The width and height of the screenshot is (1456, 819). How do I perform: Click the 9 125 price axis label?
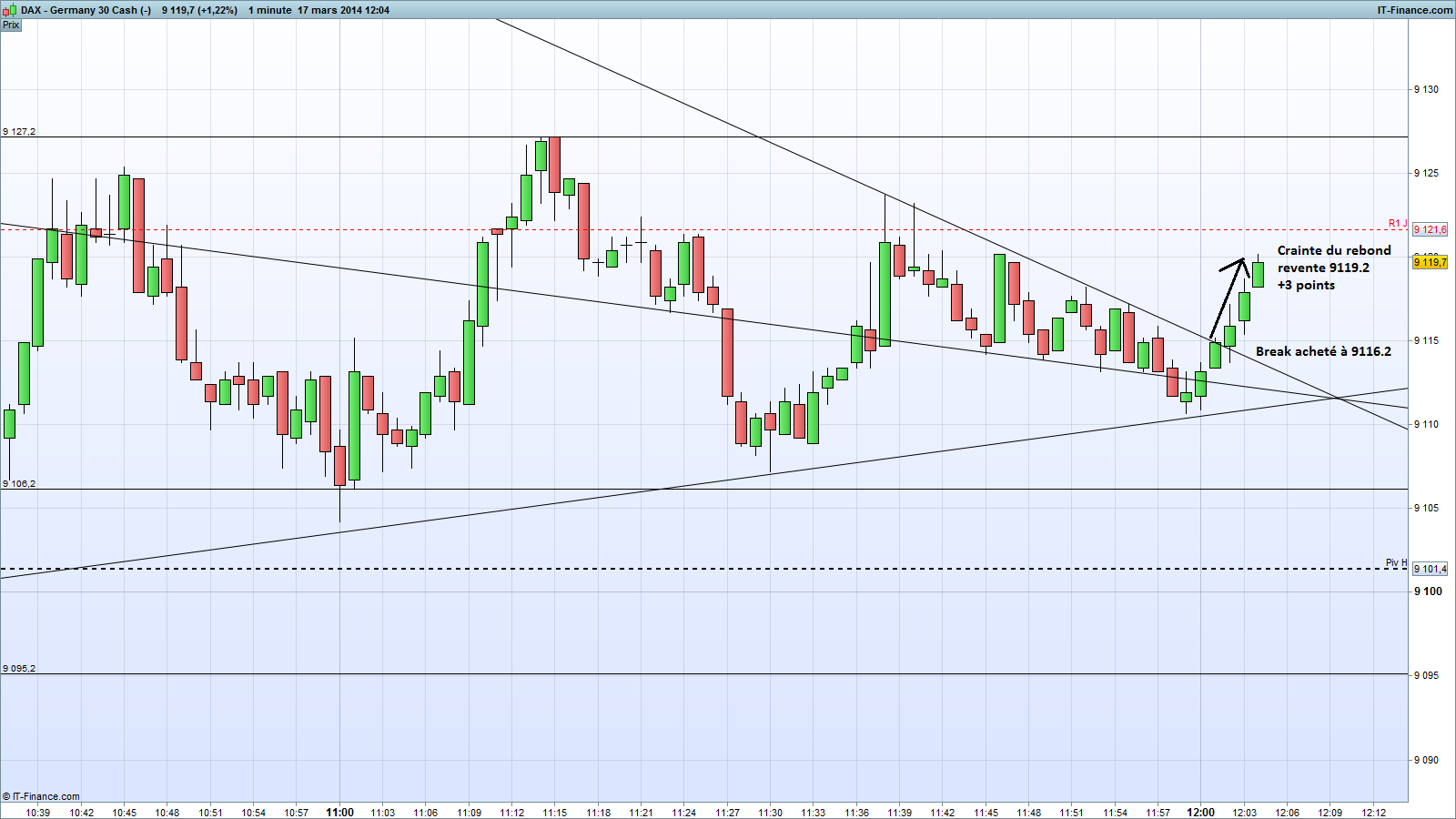click(x=1427, y=173)
